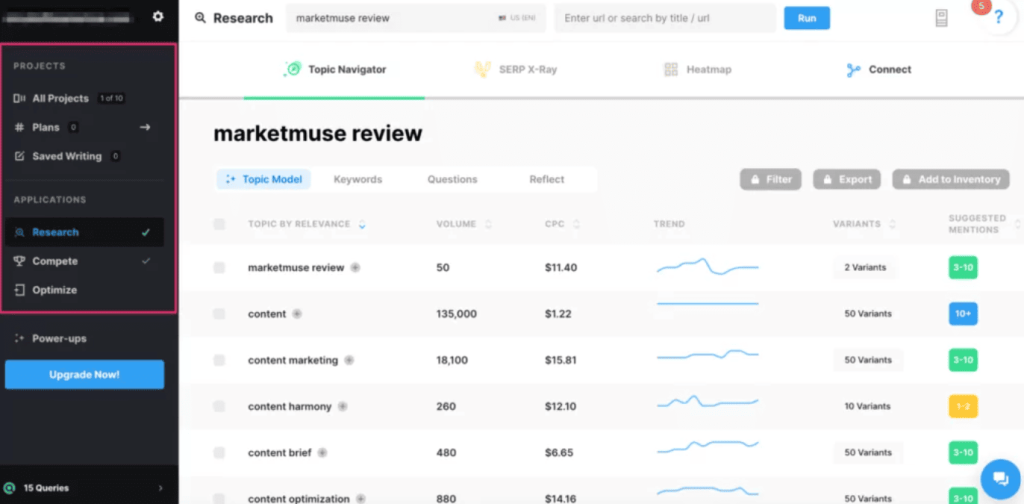
Task: Click the plus icon beside content marketing
Action: pyautogui.click(x=347, y=360)
